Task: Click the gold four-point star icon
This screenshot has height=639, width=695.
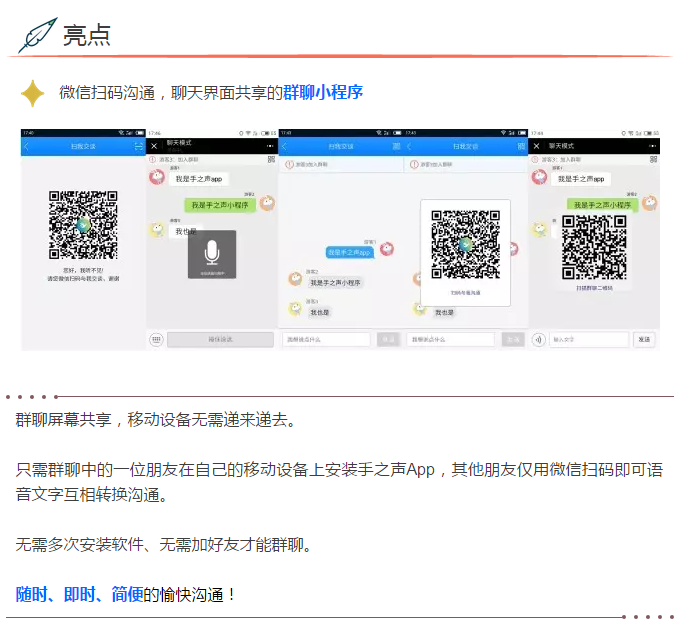Action: tap(33, 93)
